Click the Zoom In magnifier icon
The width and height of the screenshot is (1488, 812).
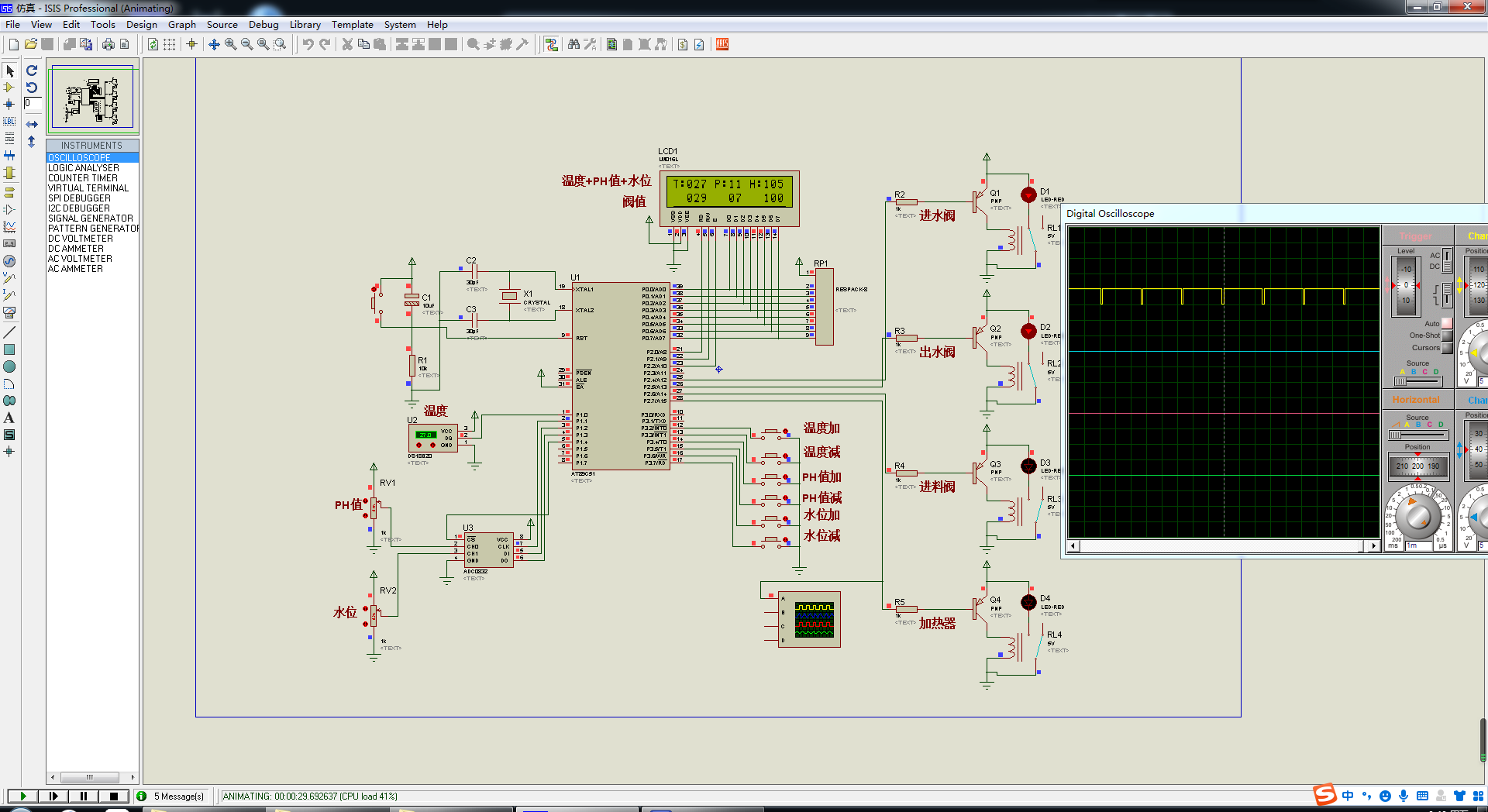coord(230,44)
